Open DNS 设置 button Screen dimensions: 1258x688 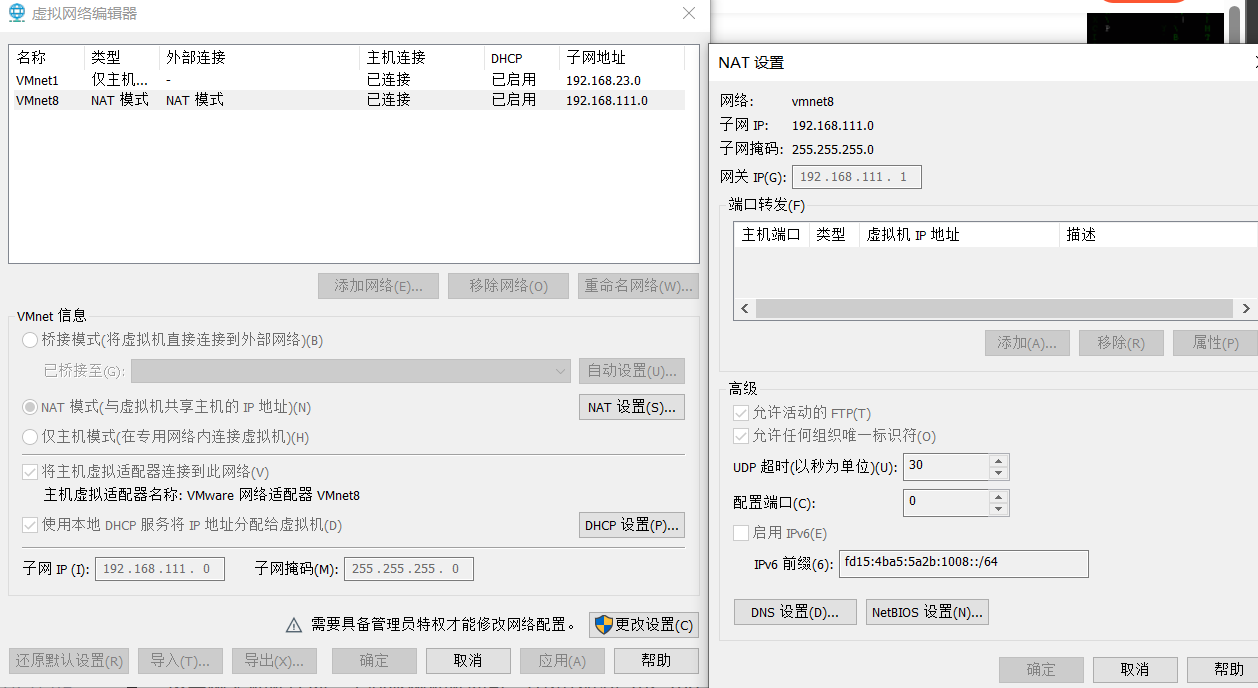794,612
